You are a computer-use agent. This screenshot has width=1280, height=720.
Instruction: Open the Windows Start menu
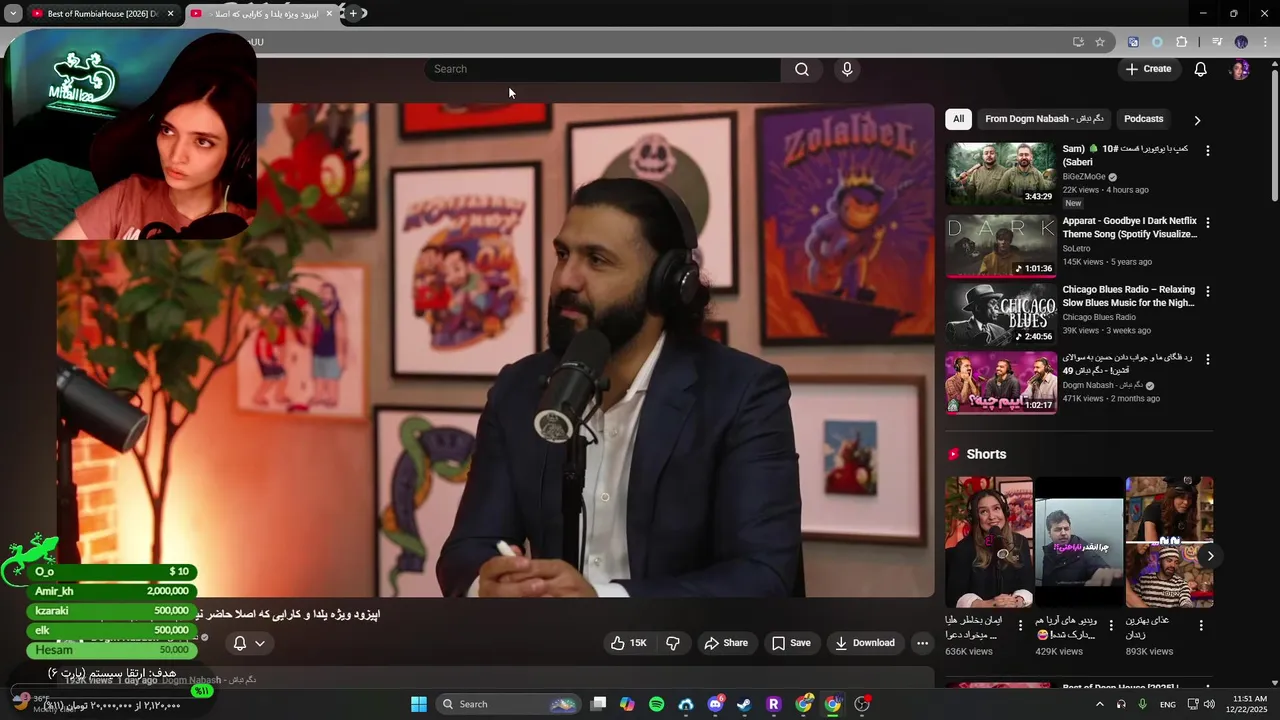coord(419,704)
